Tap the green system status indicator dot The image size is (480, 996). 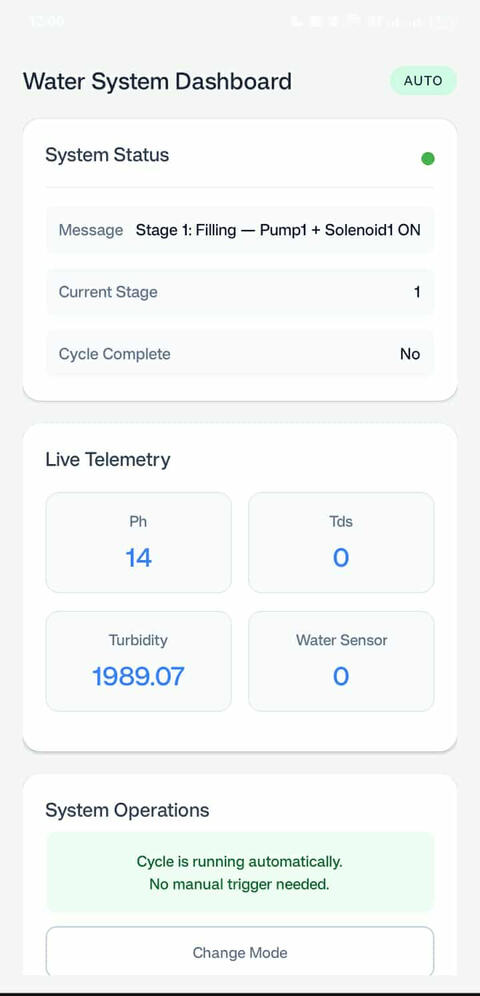428,159
